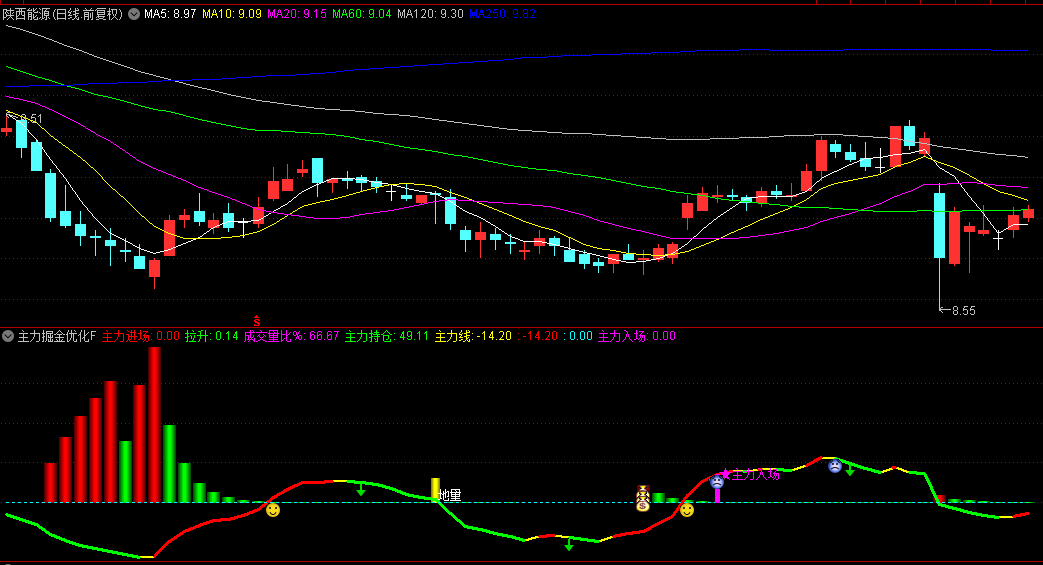
Task: Click the 陕西能源(日线,前复权) chart title
Action: [63, 14]
